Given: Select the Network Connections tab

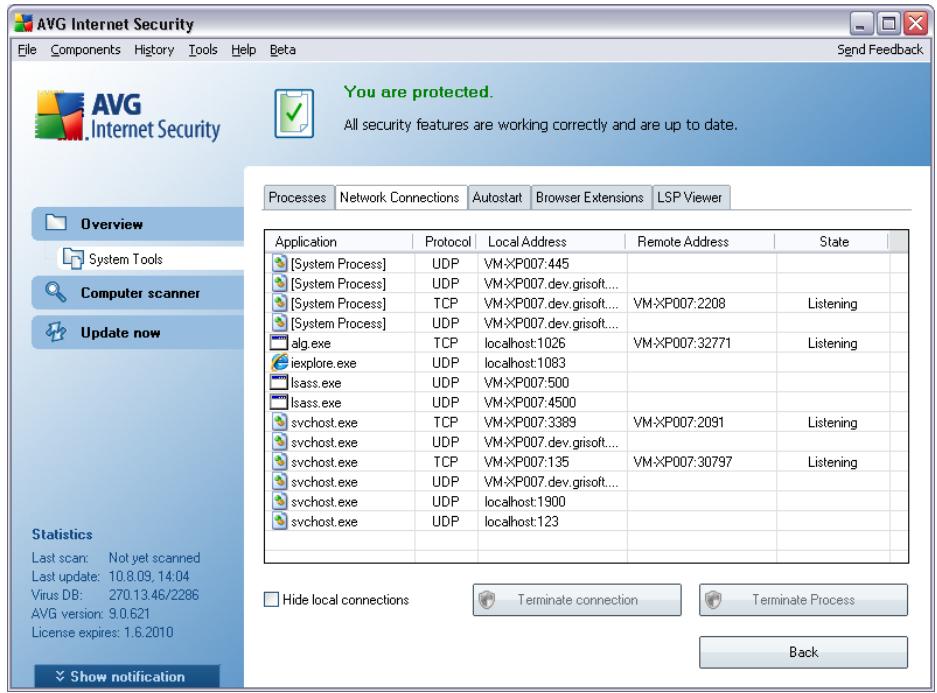Looking at the screenshot, I should click(x=400, y=197).
